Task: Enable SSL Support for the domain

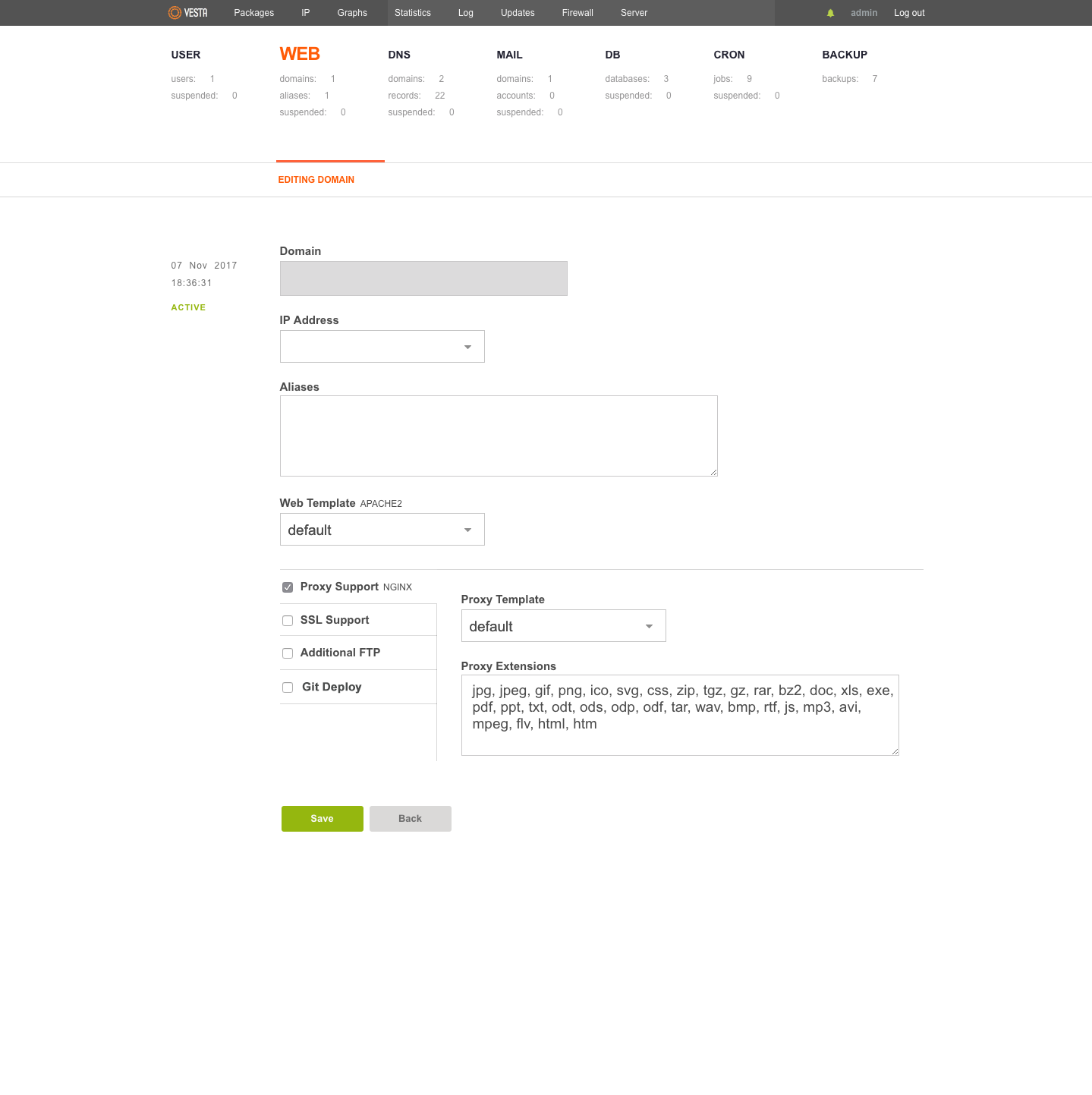Action: [x=288, y=620]
